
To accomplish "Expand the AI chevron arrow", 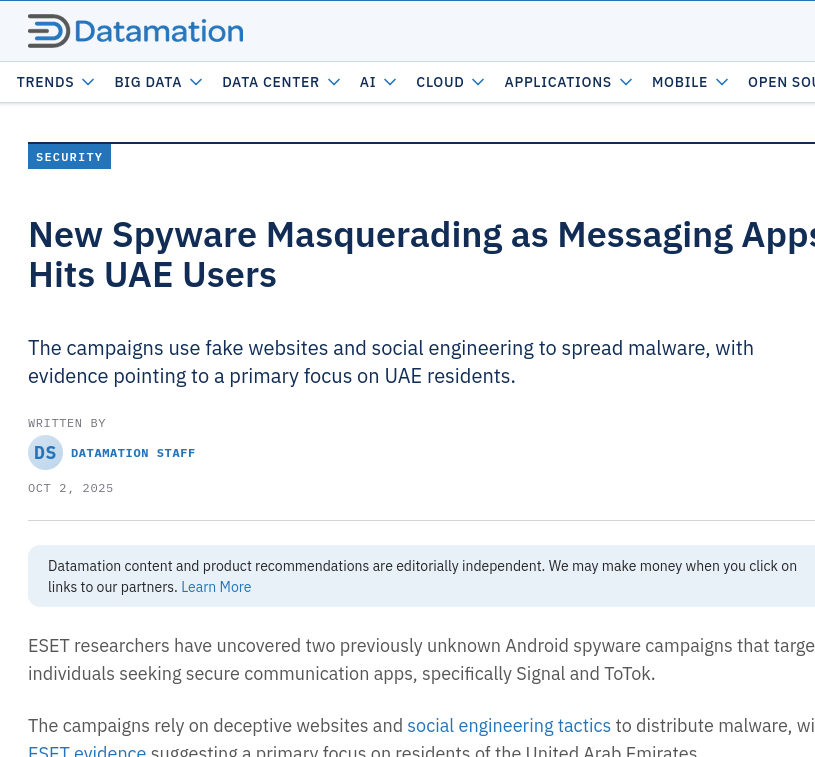I will point(390,82).
